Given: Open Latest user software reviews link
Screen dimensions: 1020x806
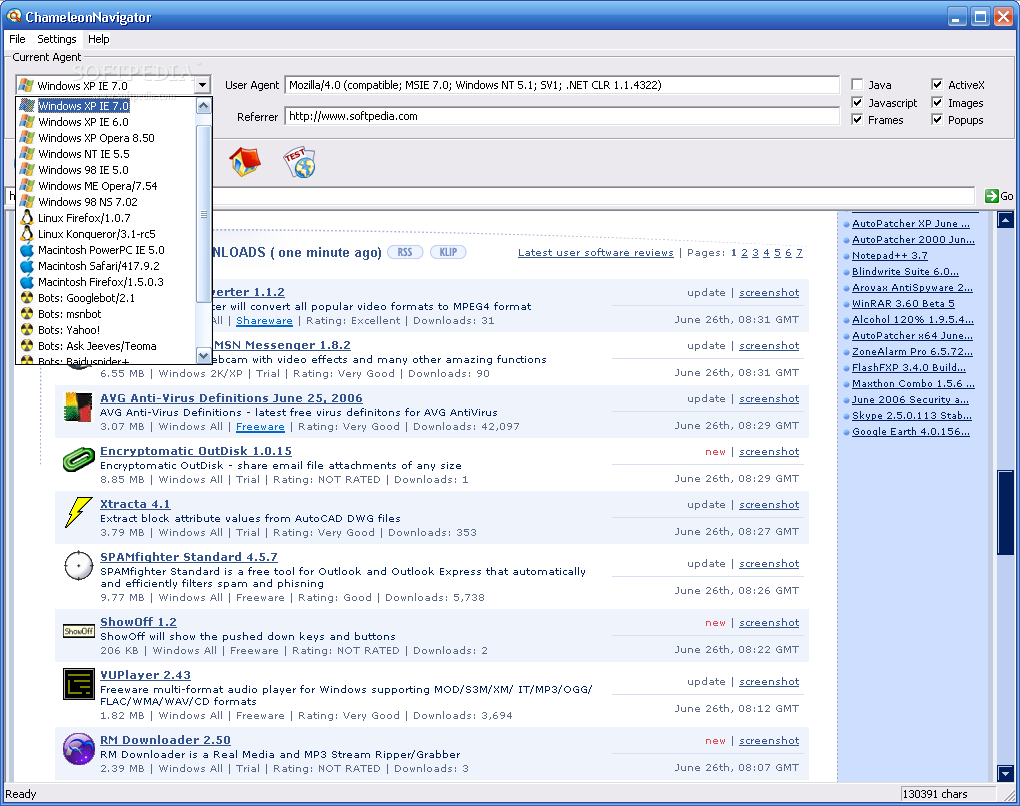Looking at the screenshot, I should pos(595,252).
